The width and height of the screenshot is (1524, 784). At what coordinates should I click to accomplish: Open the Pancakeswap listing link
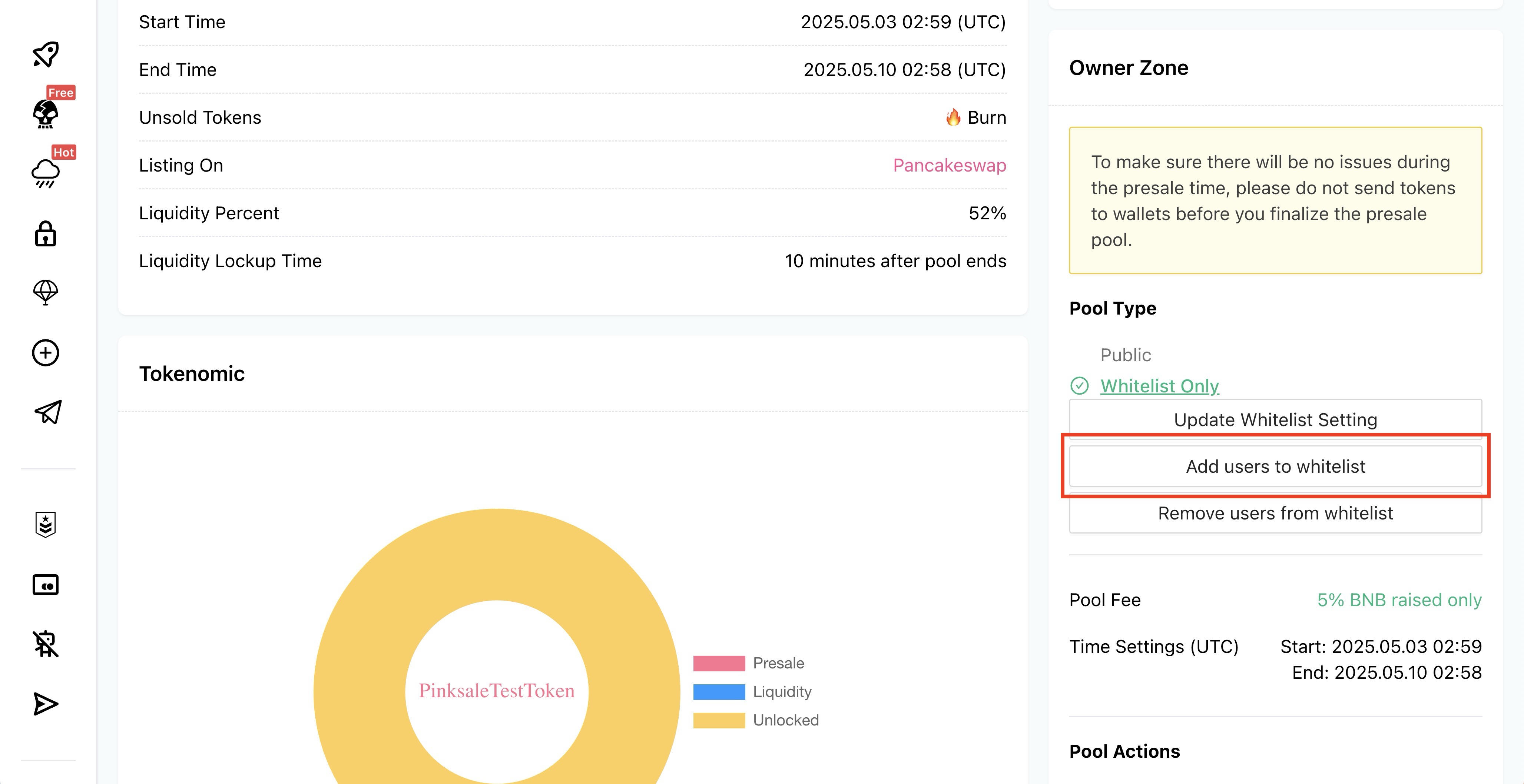[950, 165]
